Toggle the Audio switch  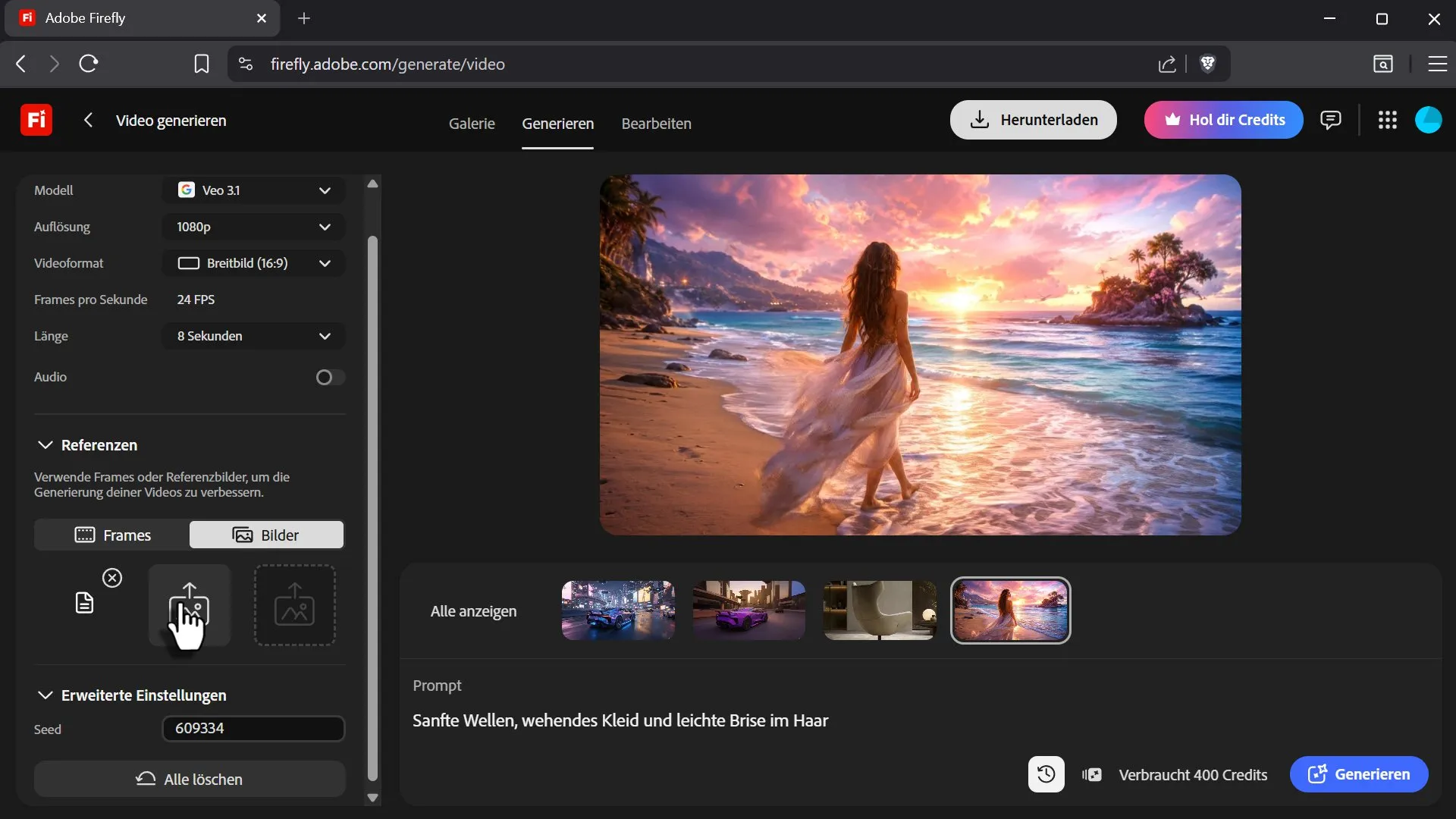[x=330, y=377]
